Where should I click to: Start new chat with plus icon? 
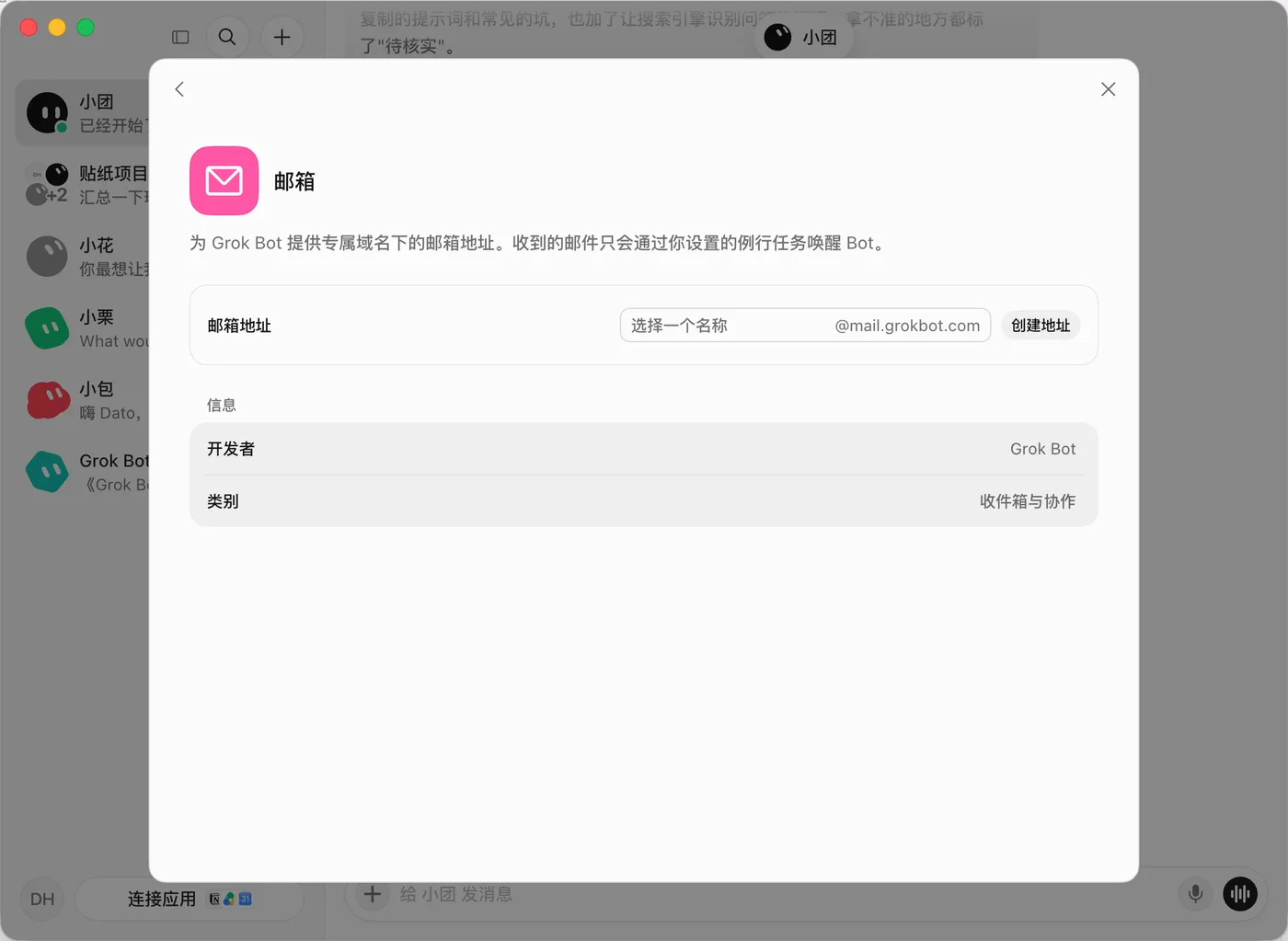pos(282,37)
